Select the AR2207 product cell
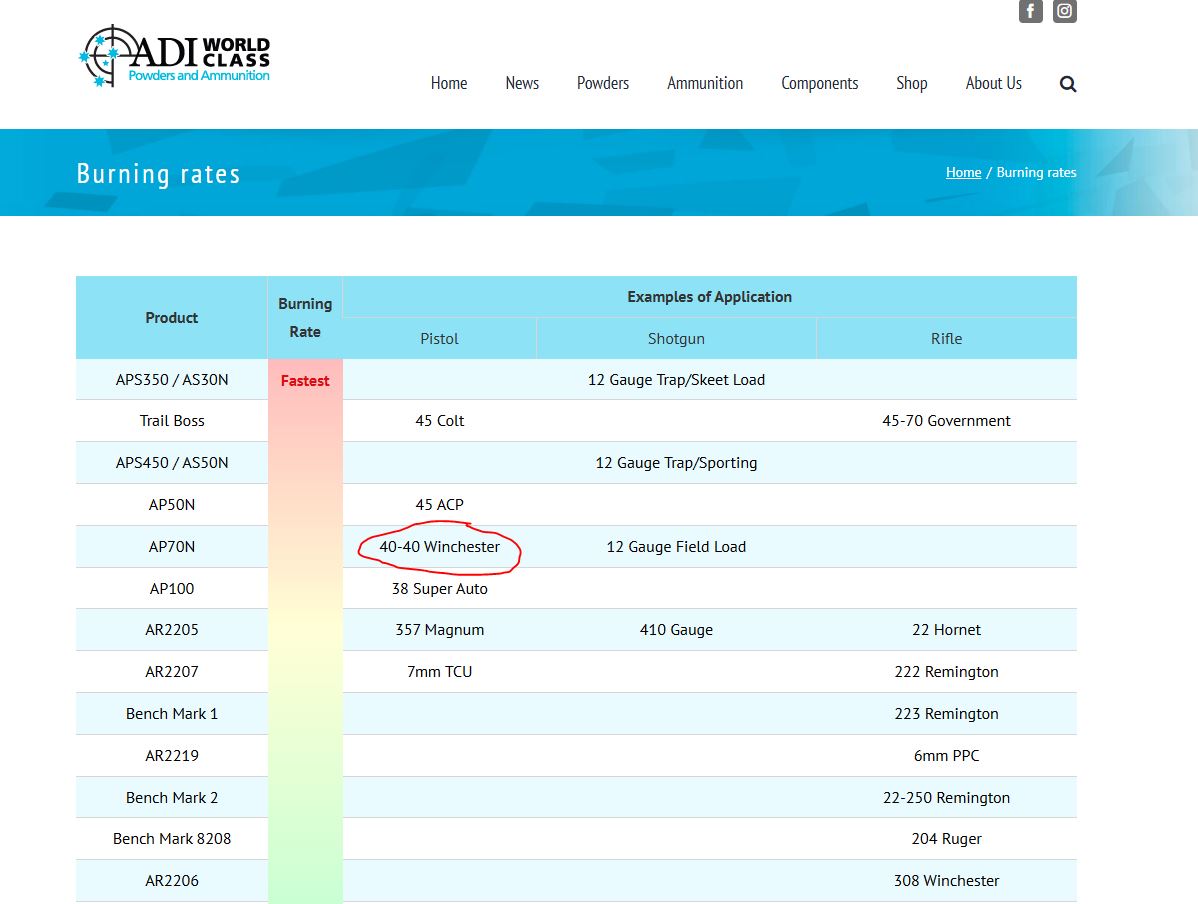The width and height of the screenshot is (1198, 904). (172, 672)
